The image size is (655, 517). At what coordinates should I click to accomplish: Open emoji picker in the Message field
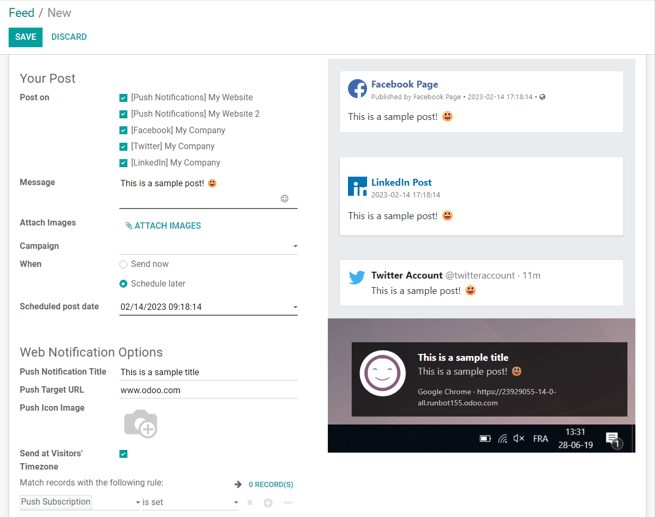pos(284,199)
